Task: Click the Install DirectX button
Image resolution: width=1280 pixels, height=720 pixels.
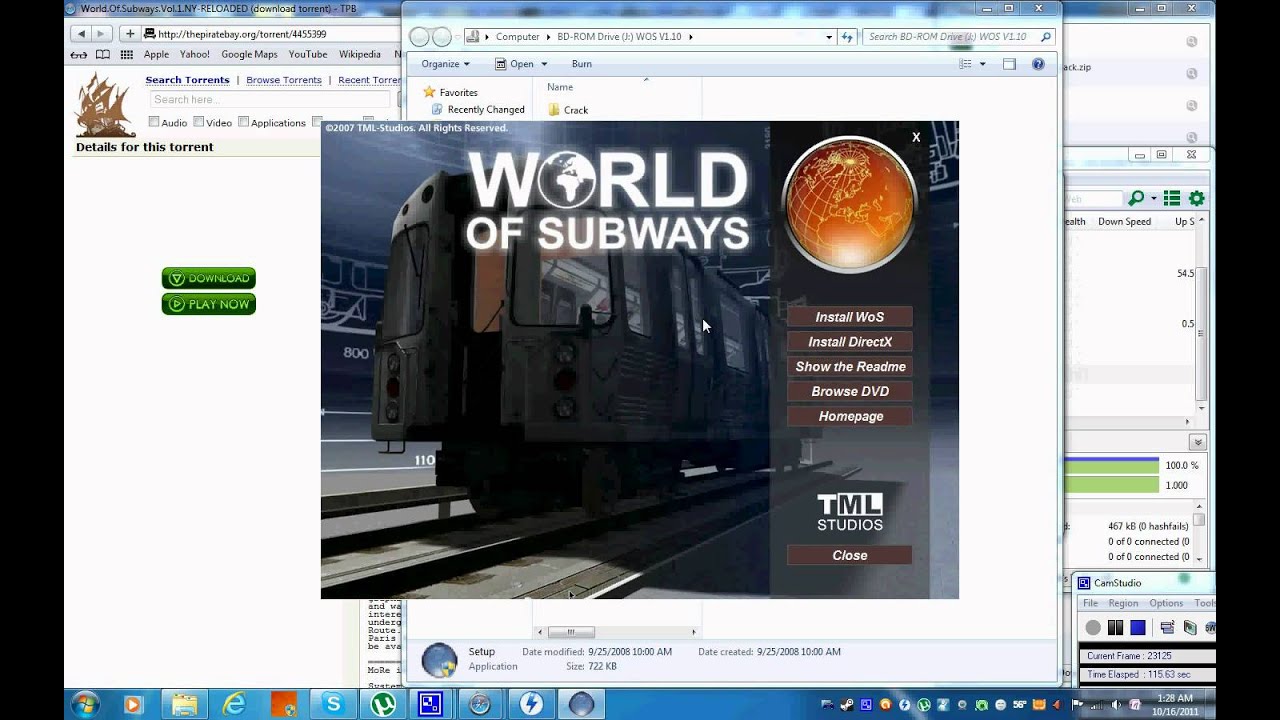Action: tap(849, 342)
